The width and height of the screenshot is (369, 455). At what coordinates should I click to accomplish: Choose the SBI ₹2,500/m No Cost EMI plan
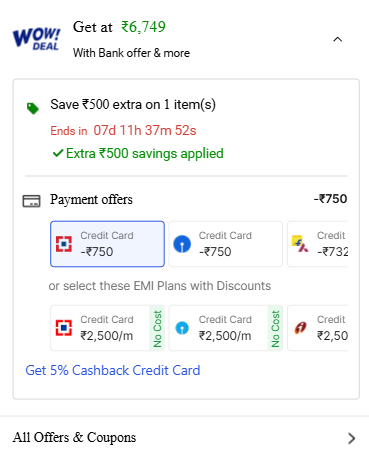(x=226, y=328)
